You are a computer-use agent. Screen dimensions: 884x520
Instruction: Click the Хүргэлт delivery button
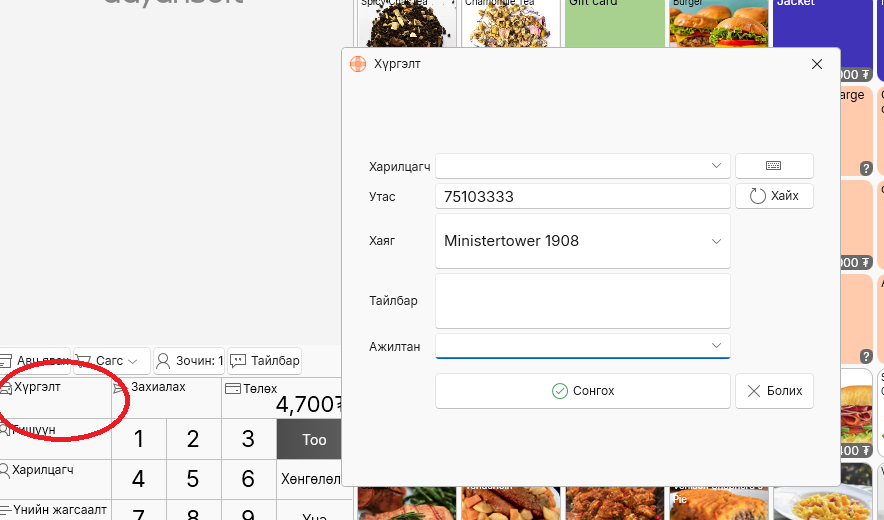55,398
